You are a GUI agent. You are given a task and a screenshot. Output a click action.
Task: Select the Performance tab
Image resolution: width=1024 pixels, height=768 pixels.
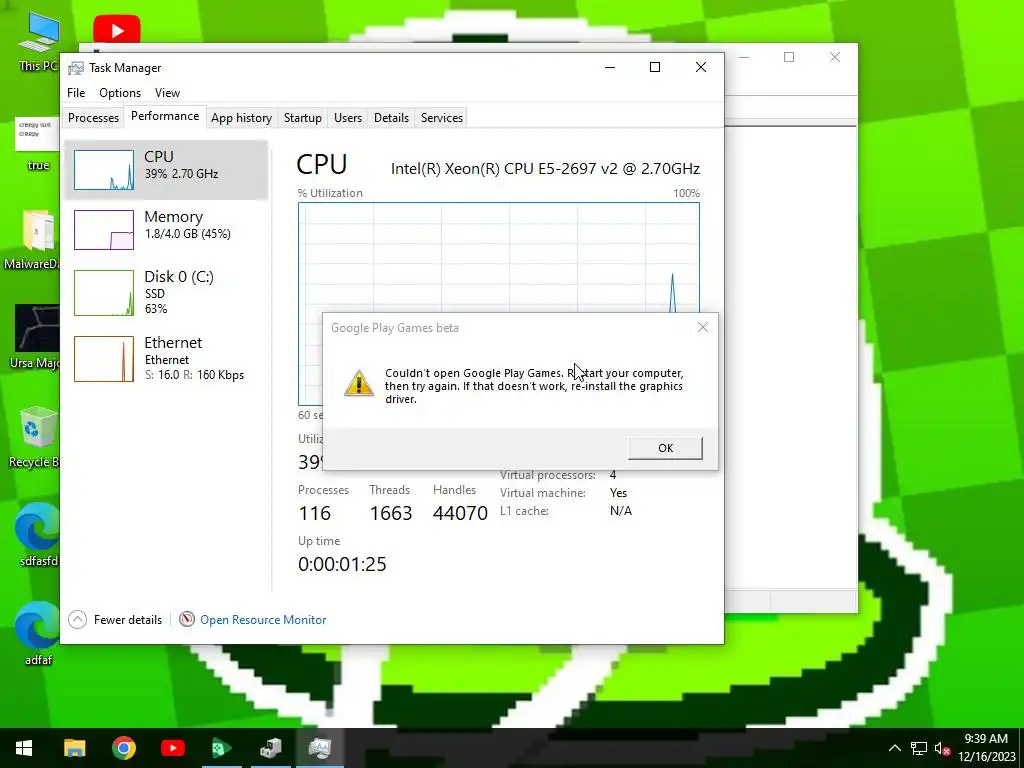click(x=165, y=116)
